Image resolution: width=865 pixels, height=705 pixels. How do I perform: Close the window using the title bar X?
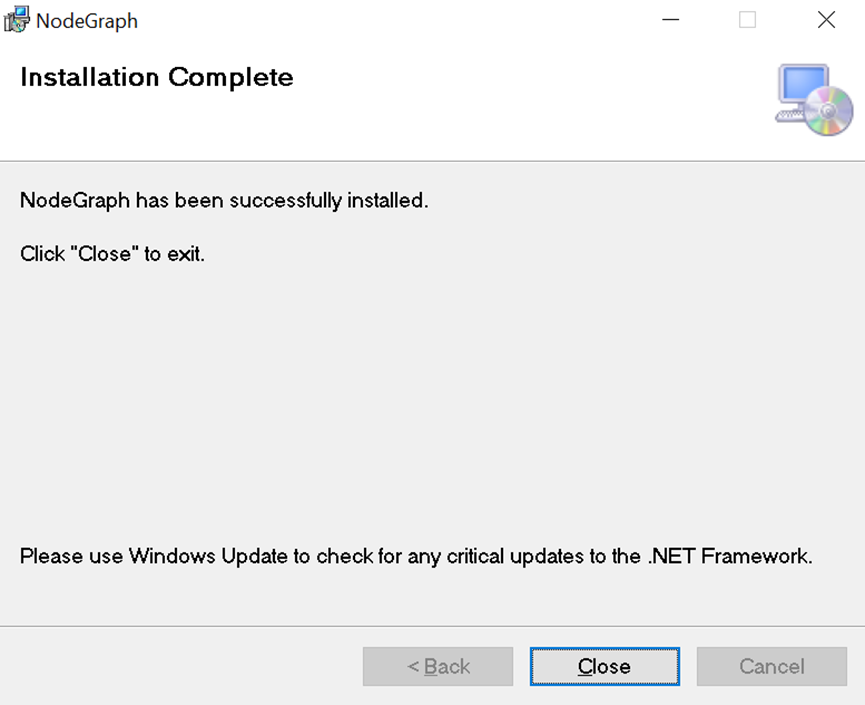click(x=826, y=20)
